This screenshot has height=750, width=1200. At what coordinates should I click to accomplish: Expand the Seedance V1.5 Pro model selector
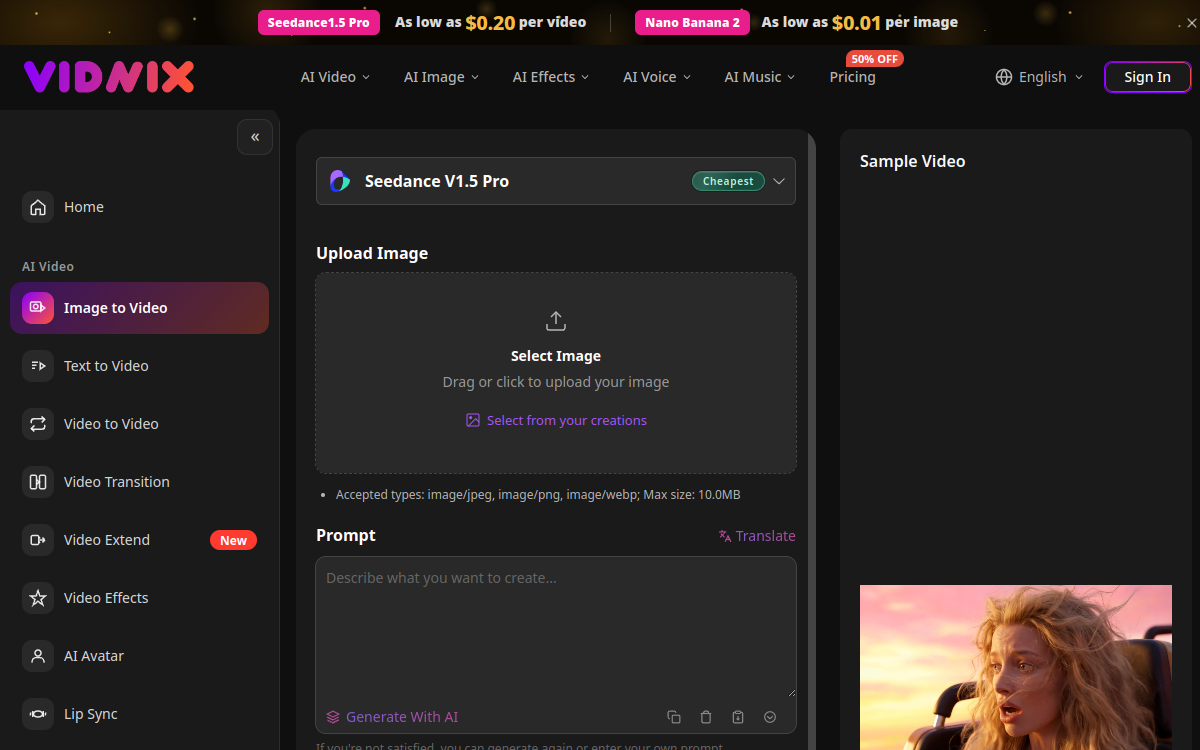(556, 181)
